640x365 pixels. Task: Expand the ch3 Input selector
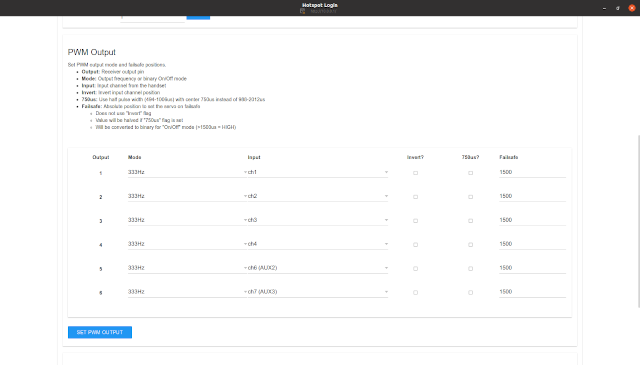[318, 220]
